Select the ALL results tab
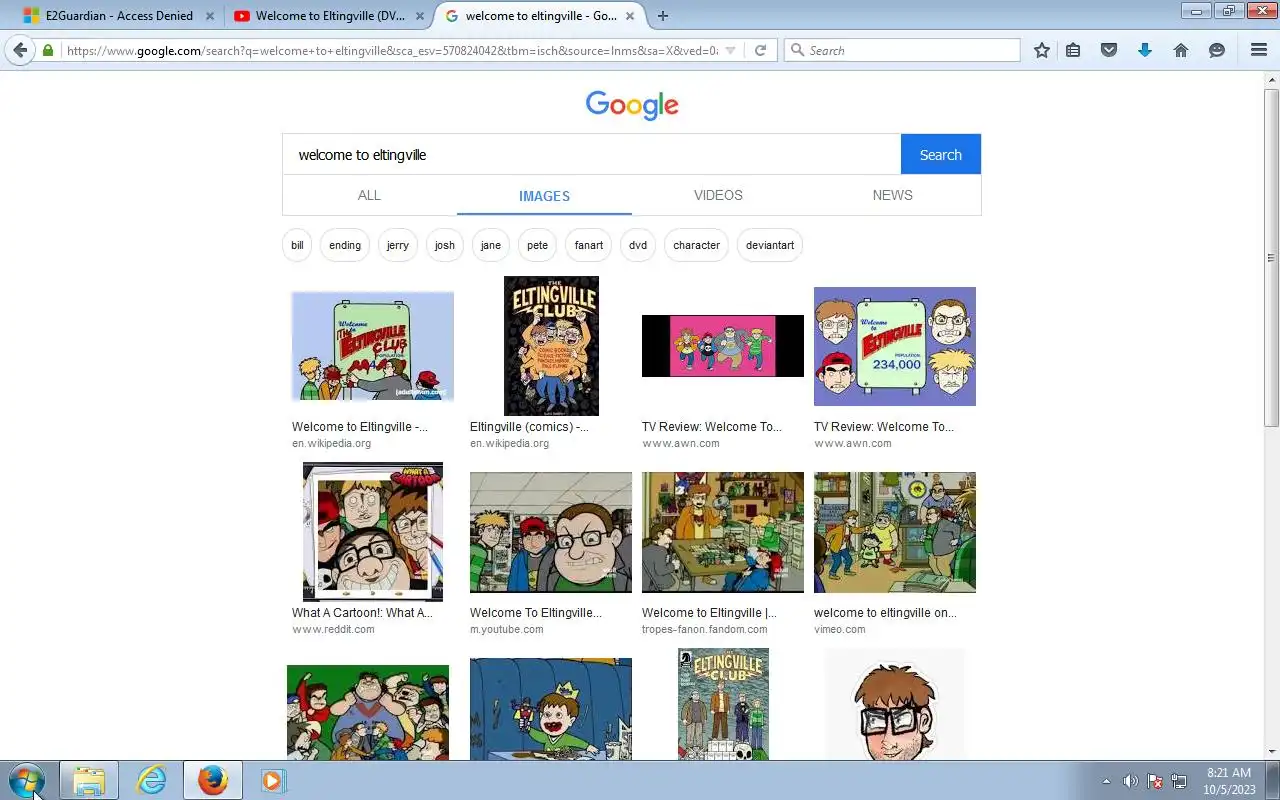Viewport: 1280px width, 800px height. (x=369, y=195)
